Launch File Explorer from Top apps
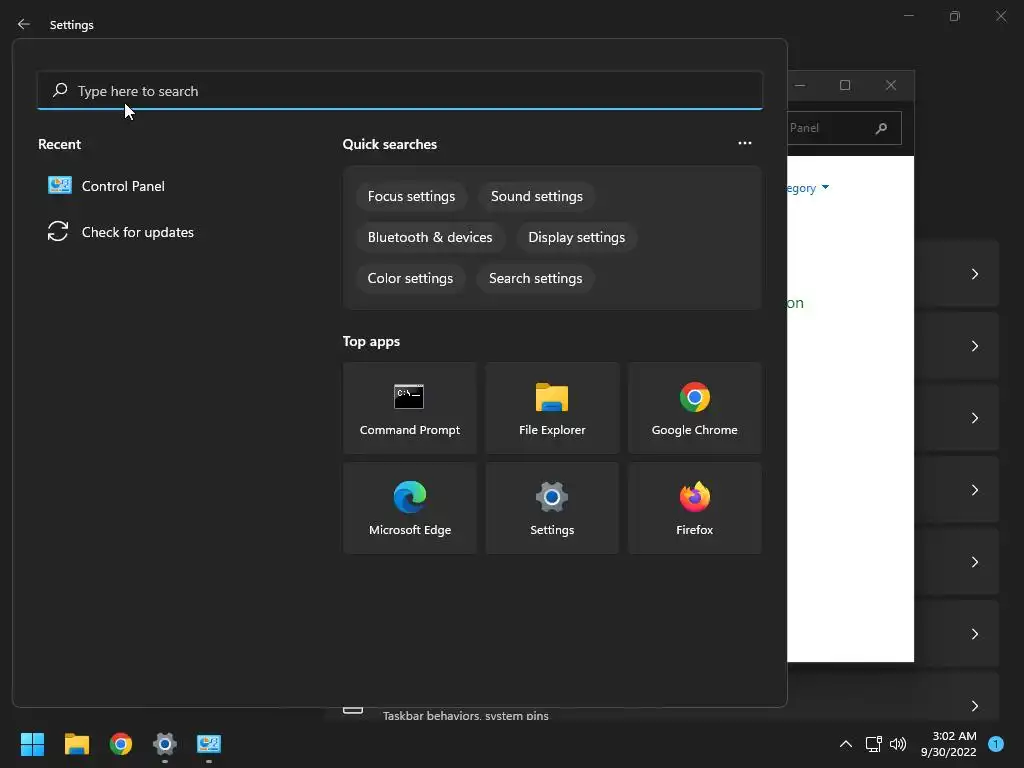Viewport: 1024px width, 768px height. click(x=552, y=408)
